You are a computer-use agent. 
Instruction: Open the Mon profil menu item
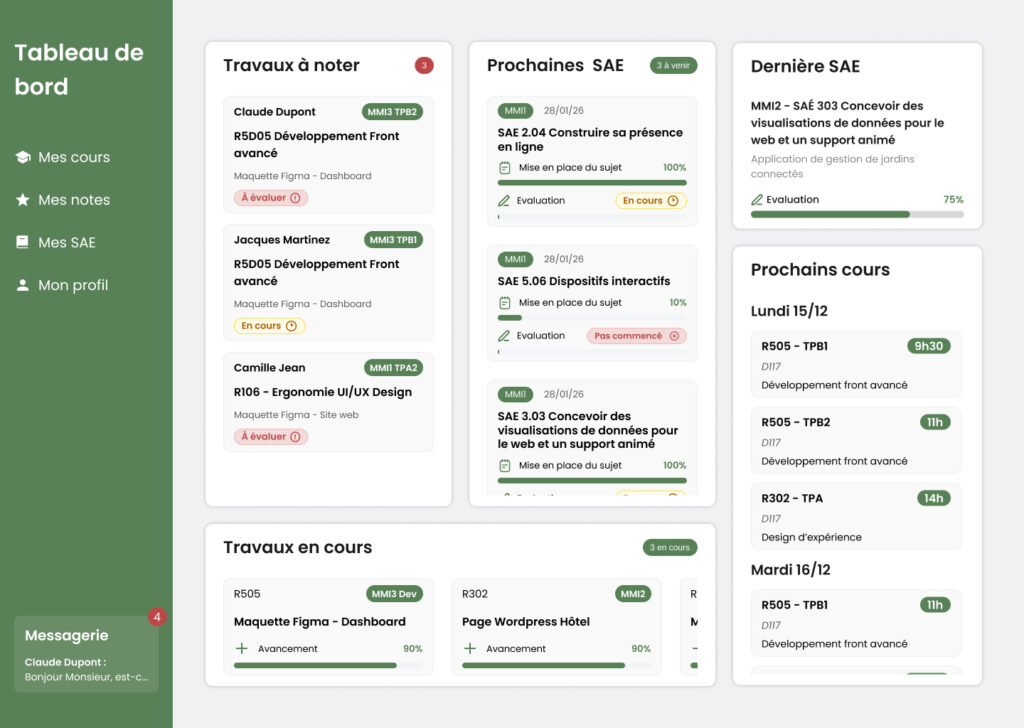point(72,285)
